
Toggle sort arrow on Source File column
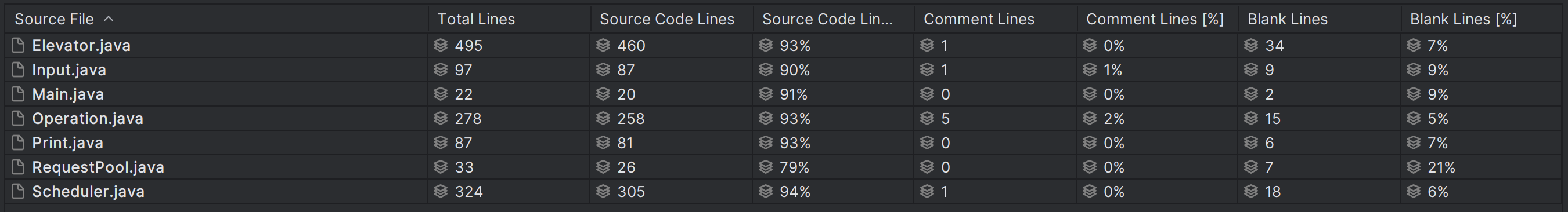(x=109, y=19)
